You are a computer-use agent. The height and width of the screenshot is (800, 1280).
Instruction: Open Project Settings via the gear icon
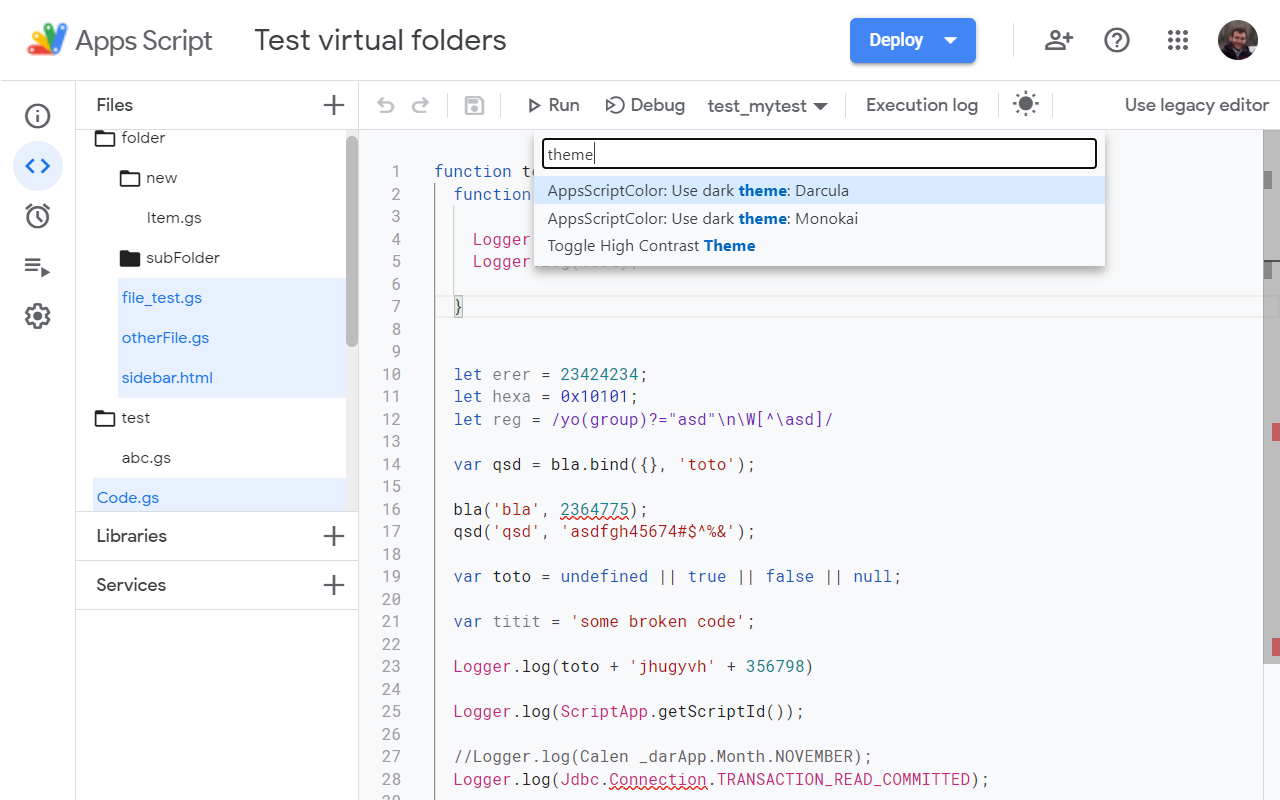[37, 316]
